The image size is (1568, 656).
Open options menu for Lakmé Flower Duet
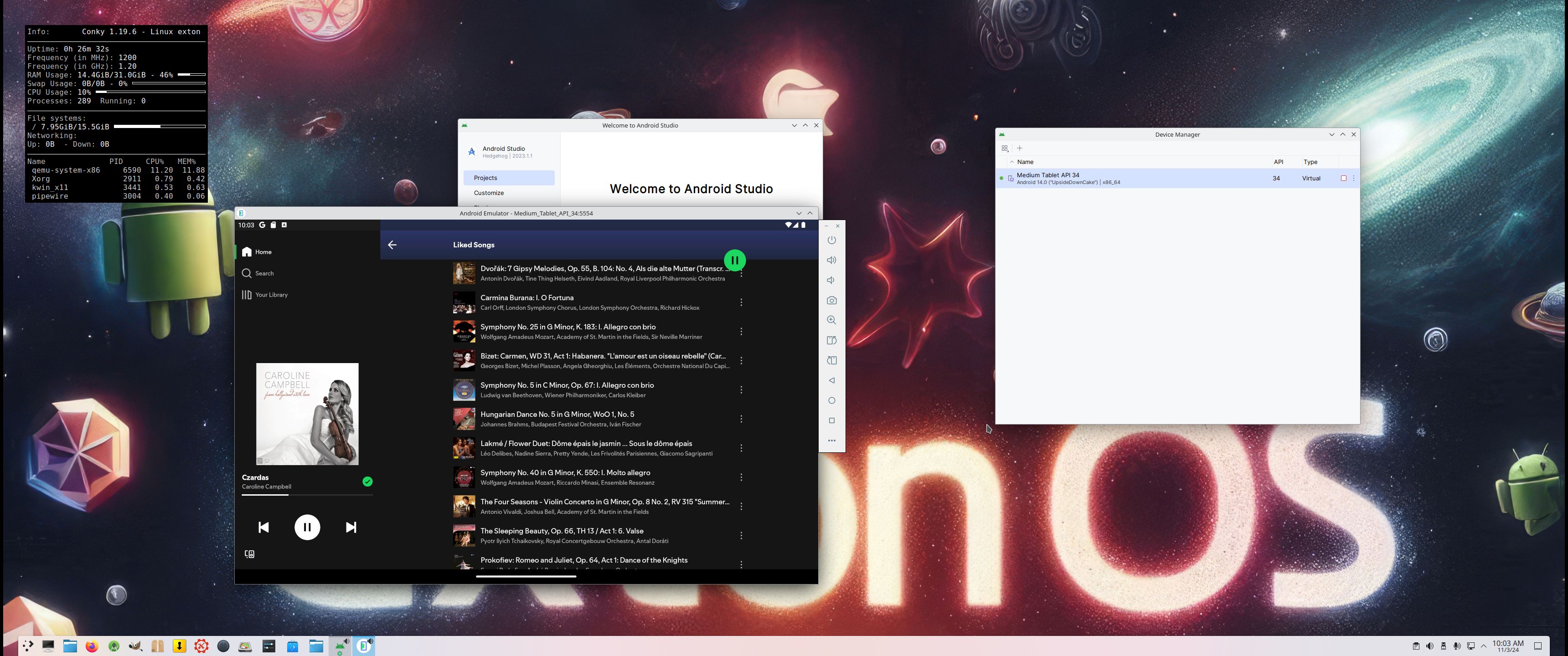tap(742, 448)
